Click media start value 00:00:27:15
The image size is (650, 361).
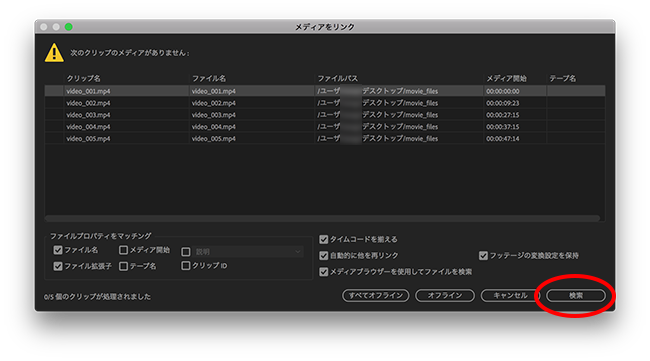(502, 115)
